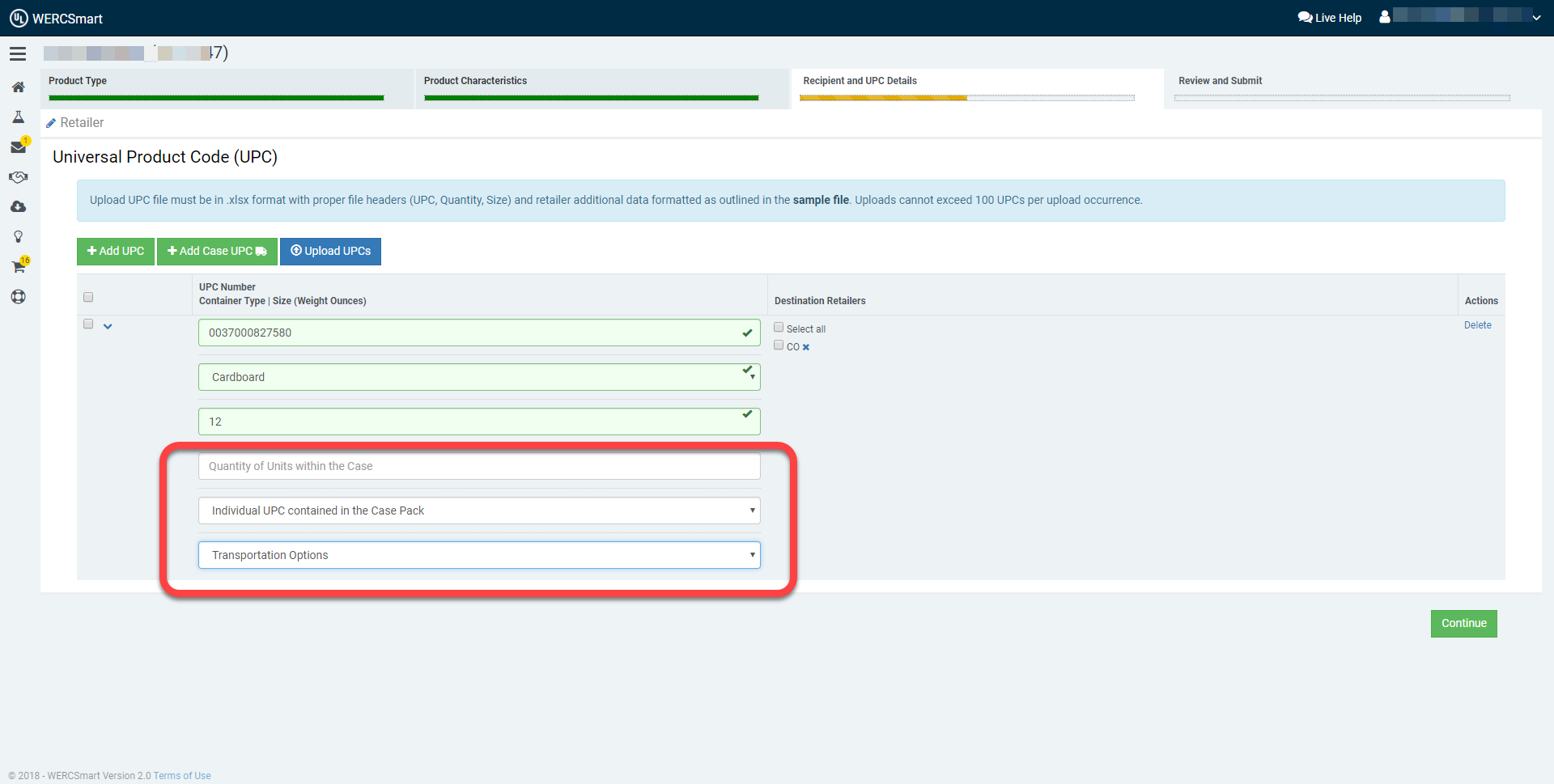Click the user profile icon
This screenshot has height=784, width=1554.
click(x=1385, y=16)
